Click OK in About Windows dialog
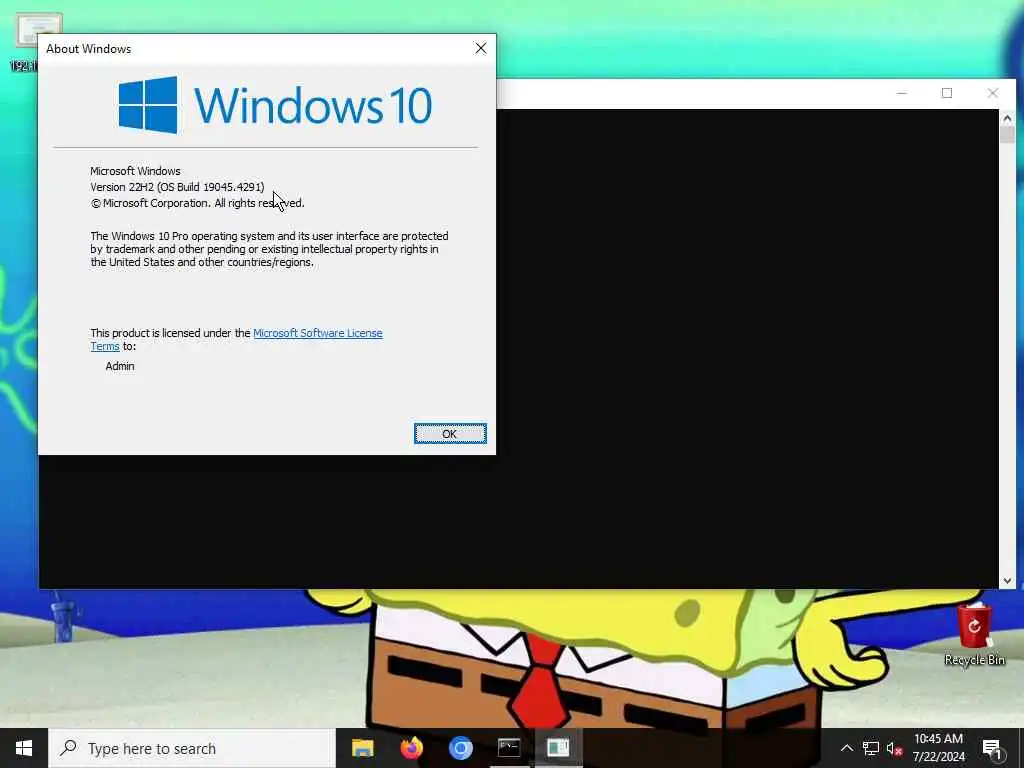 point(450,434)
